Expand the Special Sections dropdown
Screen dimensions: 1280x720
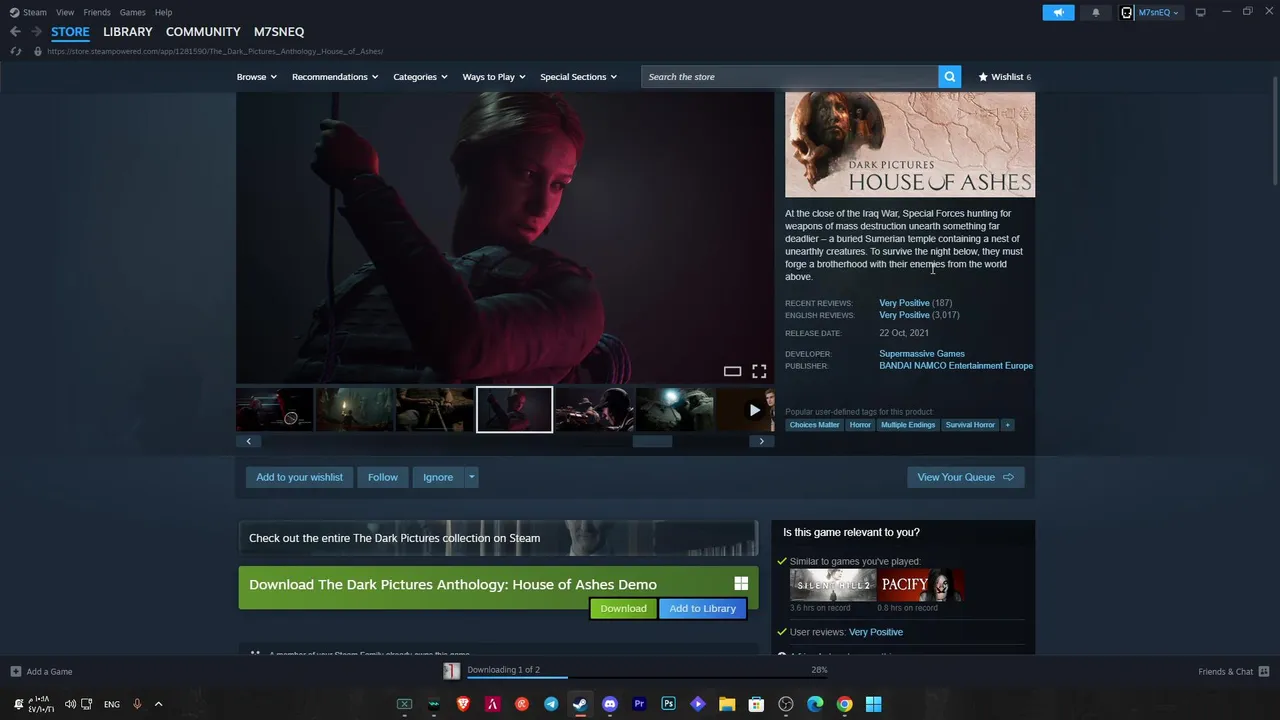click(578, 77)
